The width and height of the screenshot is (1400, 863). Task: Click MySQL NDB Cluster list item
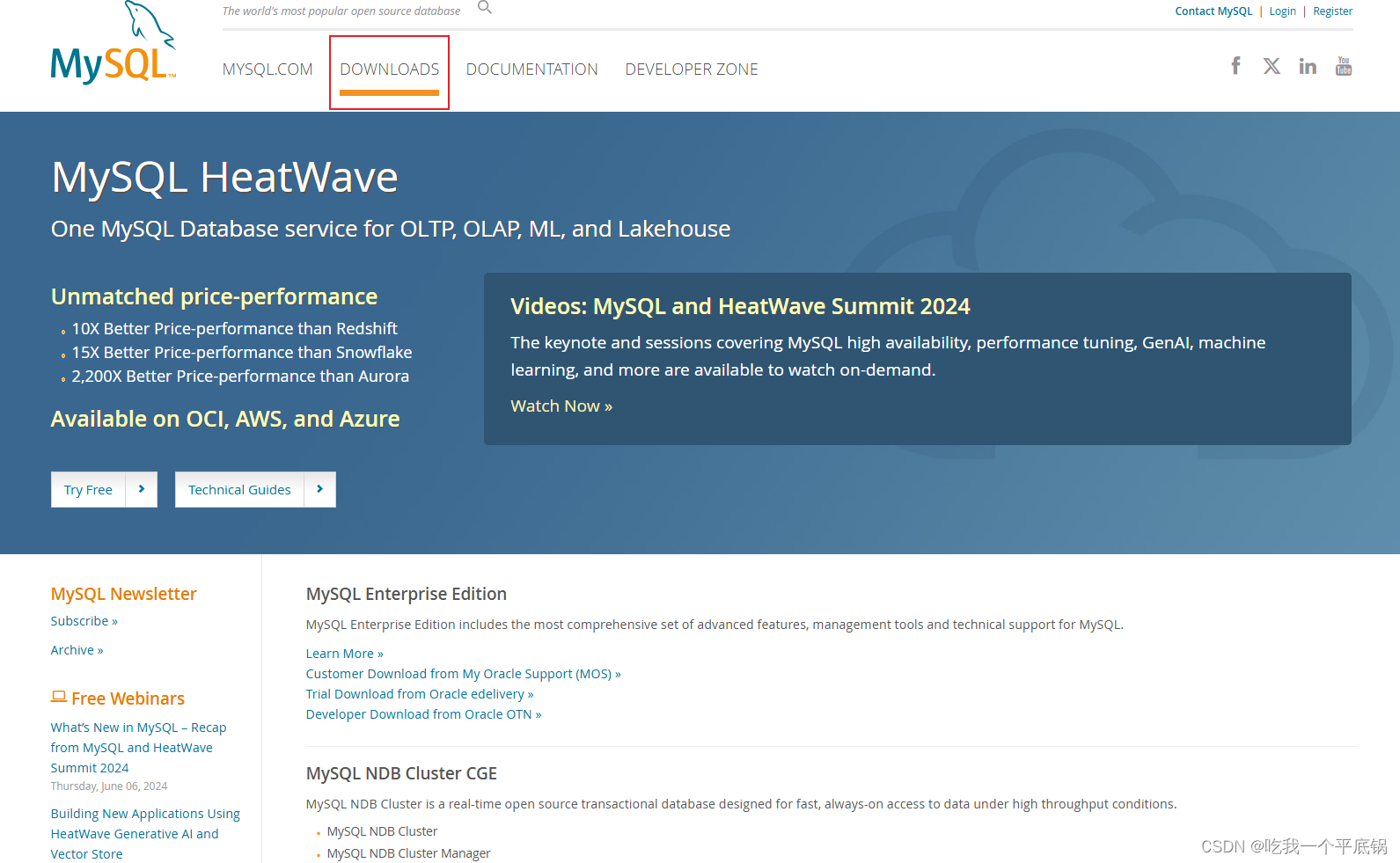coord(382,831)
